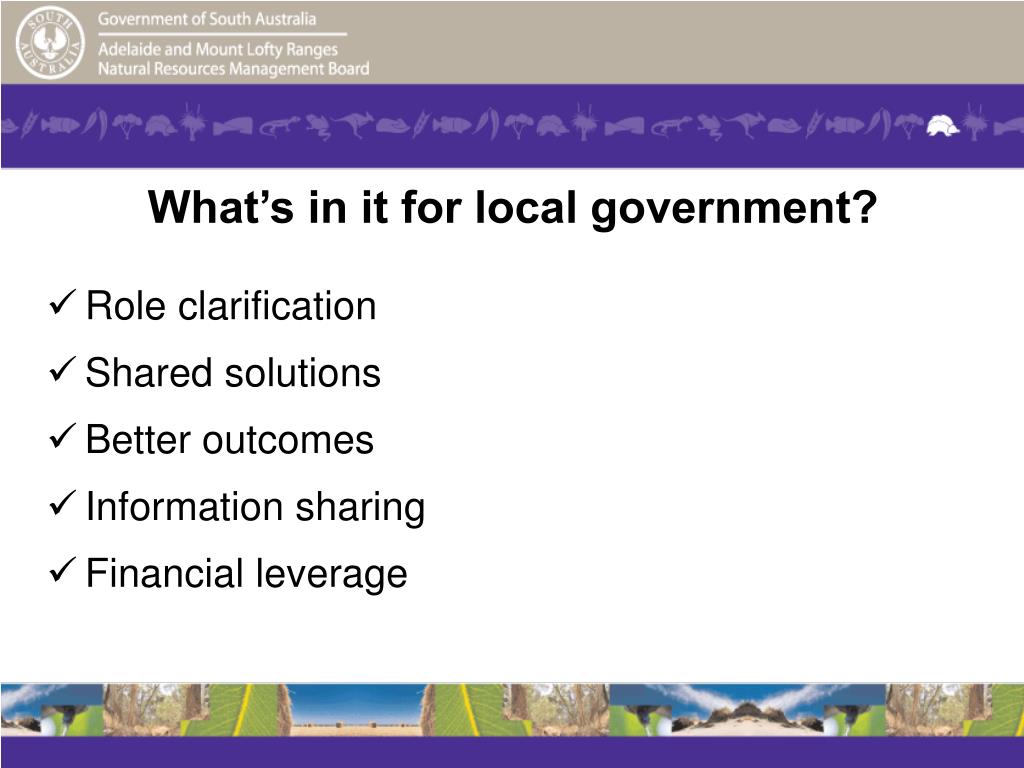The image size is (1024, 768).
Task: Click the checkmark beside Information sharing
Action: pos(63,504)
